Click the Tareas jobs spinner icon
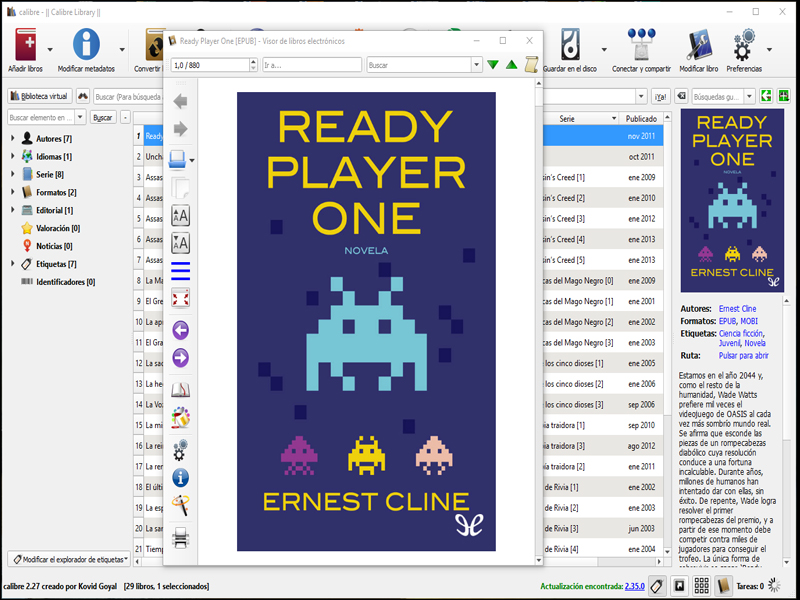Image resolution: width=800 pixels, height=600 pixels. pyautogui.click(x=774, y=586)
